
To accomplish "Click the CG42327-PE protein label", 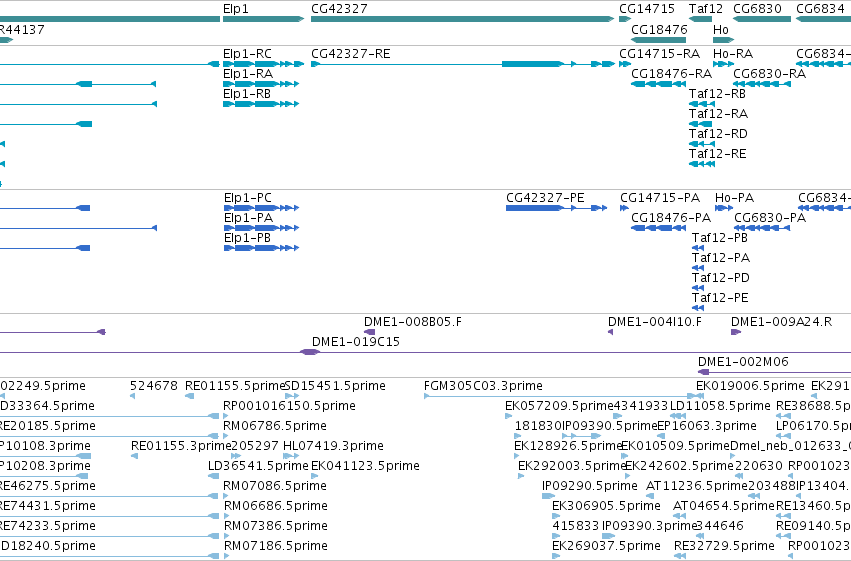I will (545, 197).
